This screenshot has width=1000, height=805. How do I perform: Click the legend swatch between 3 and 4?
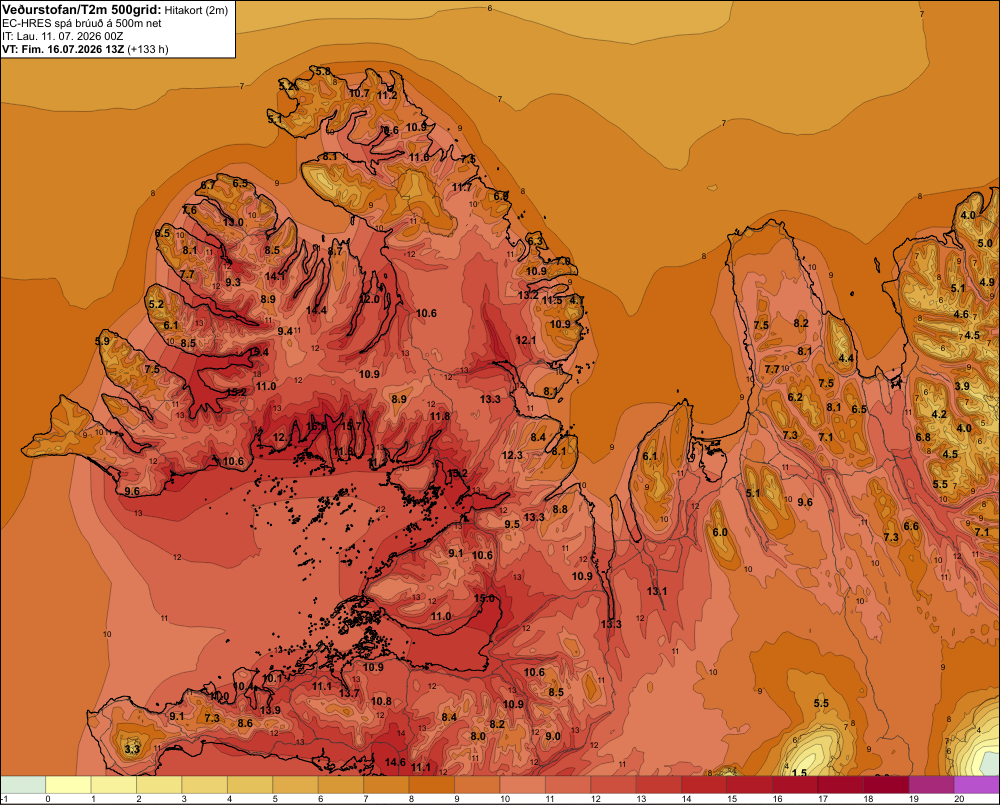click(205, 785)
